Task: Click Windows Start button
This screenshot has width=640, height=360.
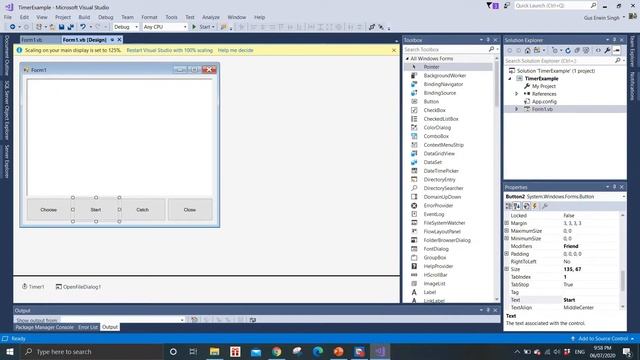Action: [10, 352]
